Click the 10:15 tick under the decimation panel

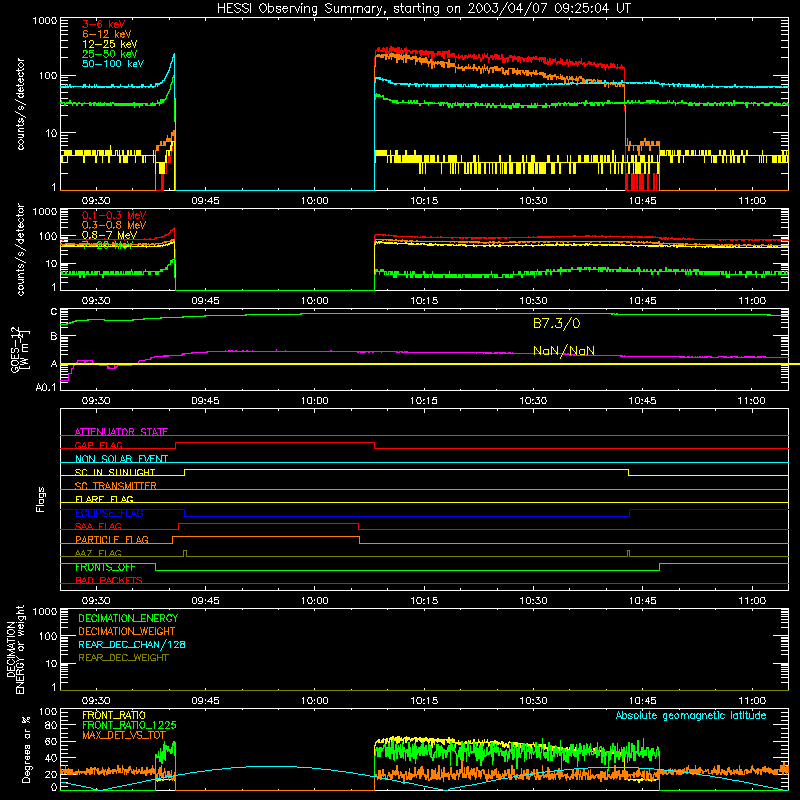pos(424,701)
